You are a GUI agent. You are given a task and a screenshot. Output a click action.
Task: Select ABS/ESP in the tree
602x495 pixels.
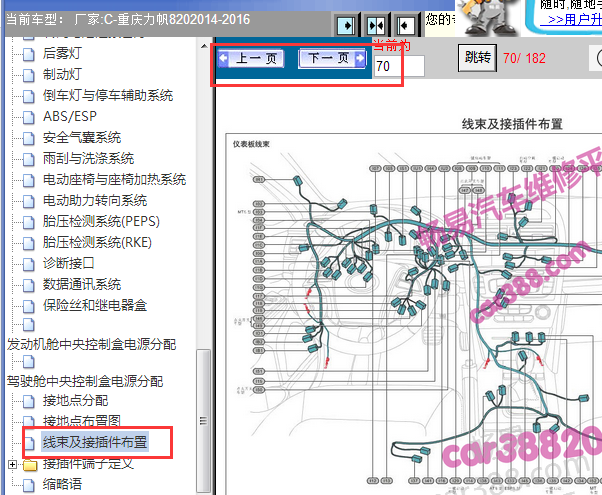[x=70, y=116]
